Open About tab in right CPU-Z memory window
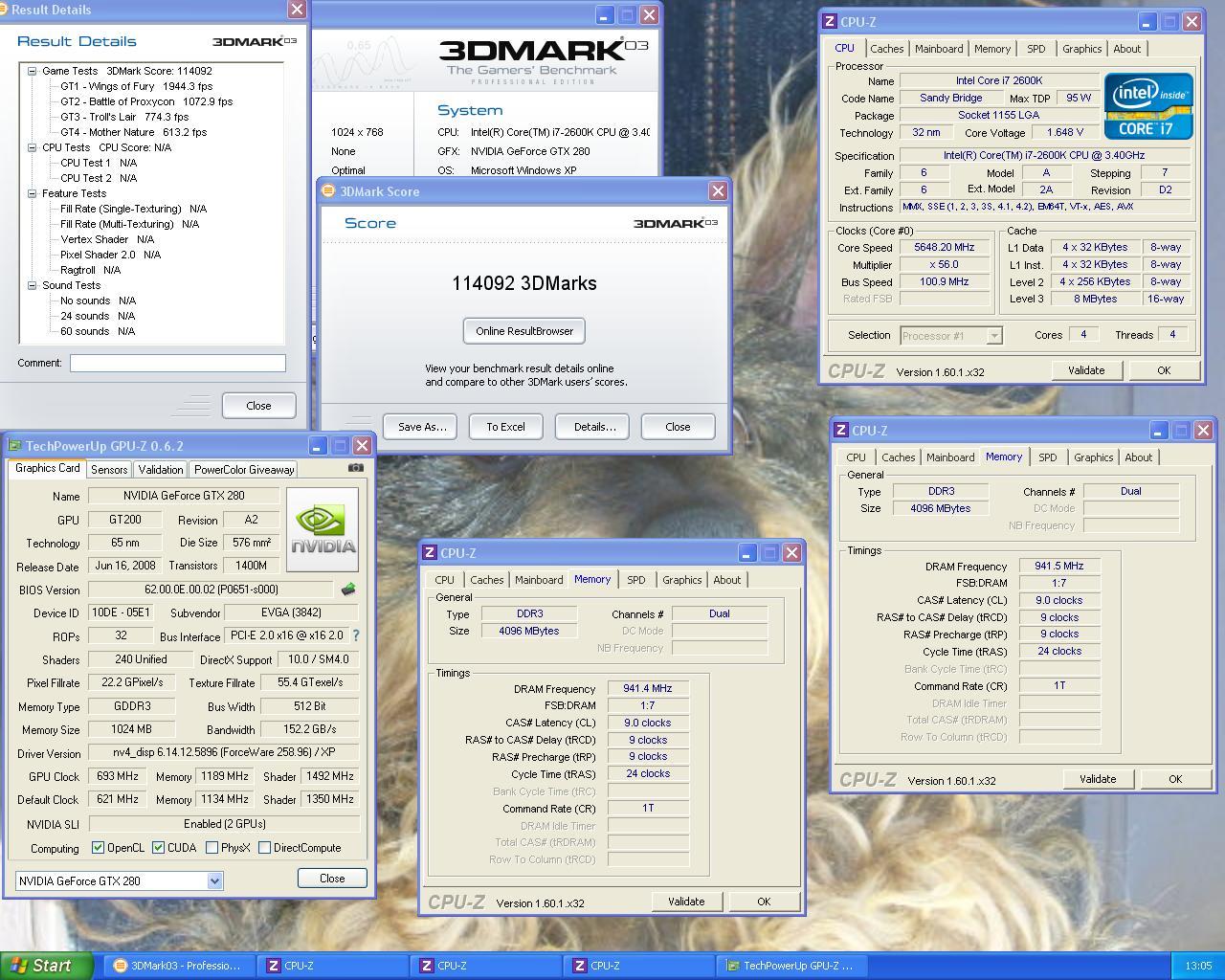The width and height of the screenshot is (1225, 980). [x=1138, y=457]
